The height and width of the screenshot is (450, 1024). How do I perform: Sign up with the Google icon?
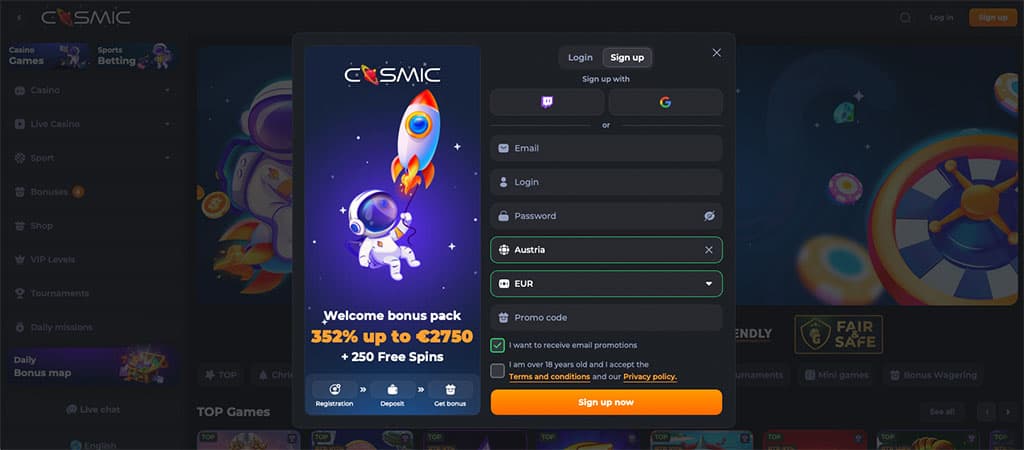click(665, 103)
